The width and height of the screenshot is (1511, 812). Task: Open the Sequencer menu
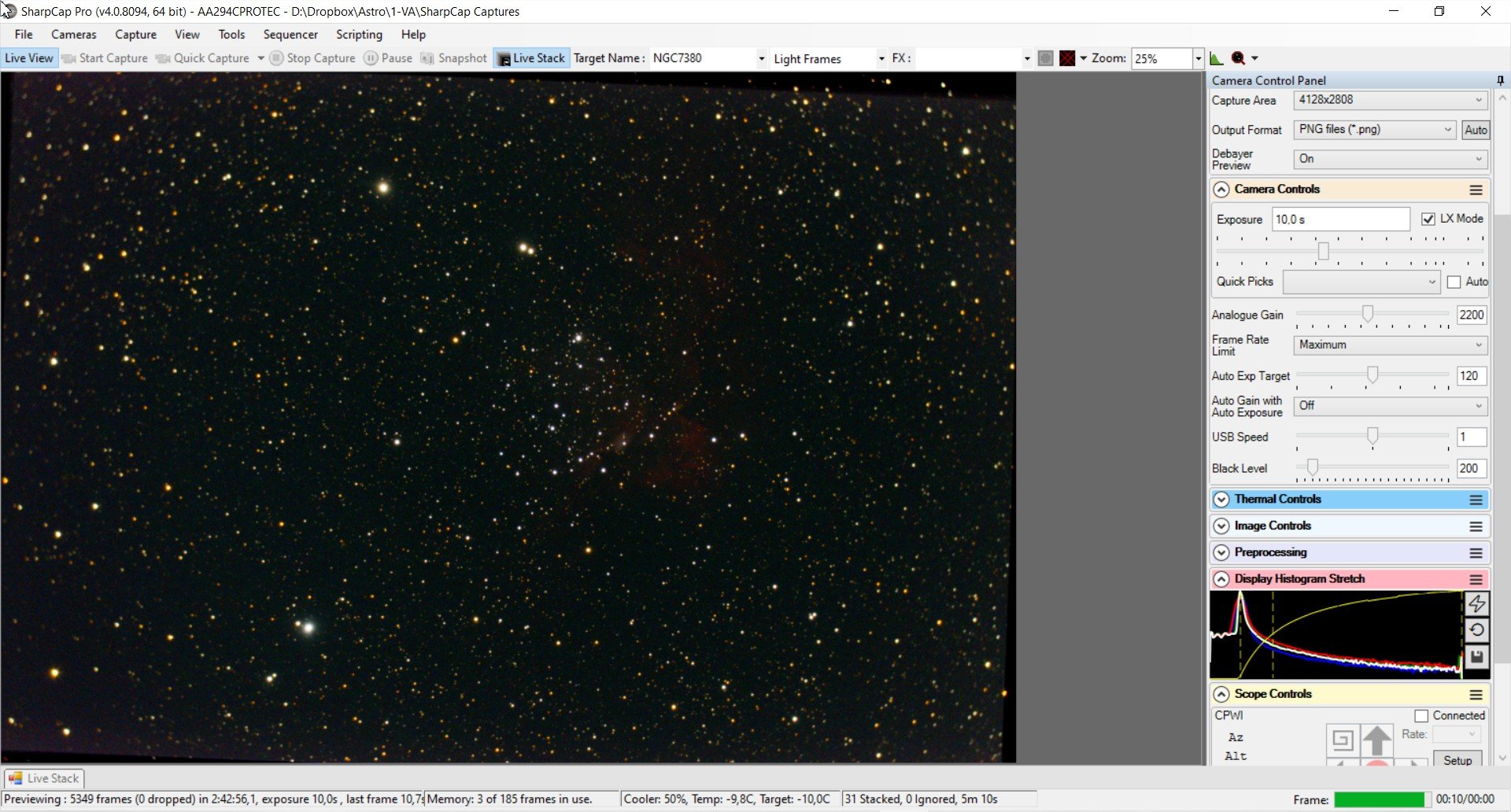(x=290, y=35)
